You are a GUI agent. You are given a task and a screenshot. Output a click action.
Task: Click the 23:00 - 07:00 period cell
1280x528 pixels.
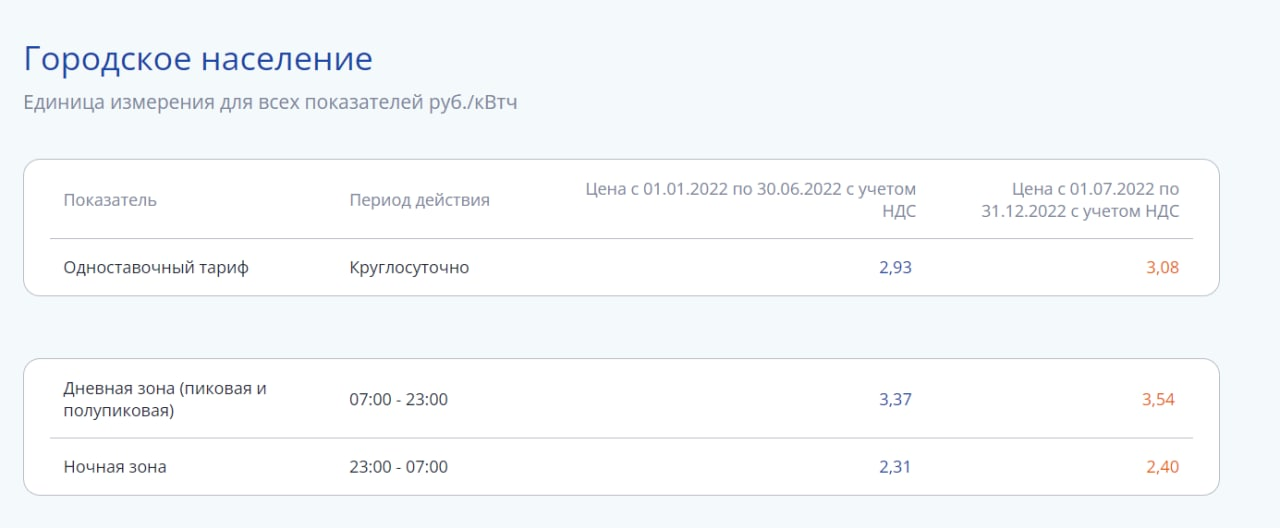[398, 467]
